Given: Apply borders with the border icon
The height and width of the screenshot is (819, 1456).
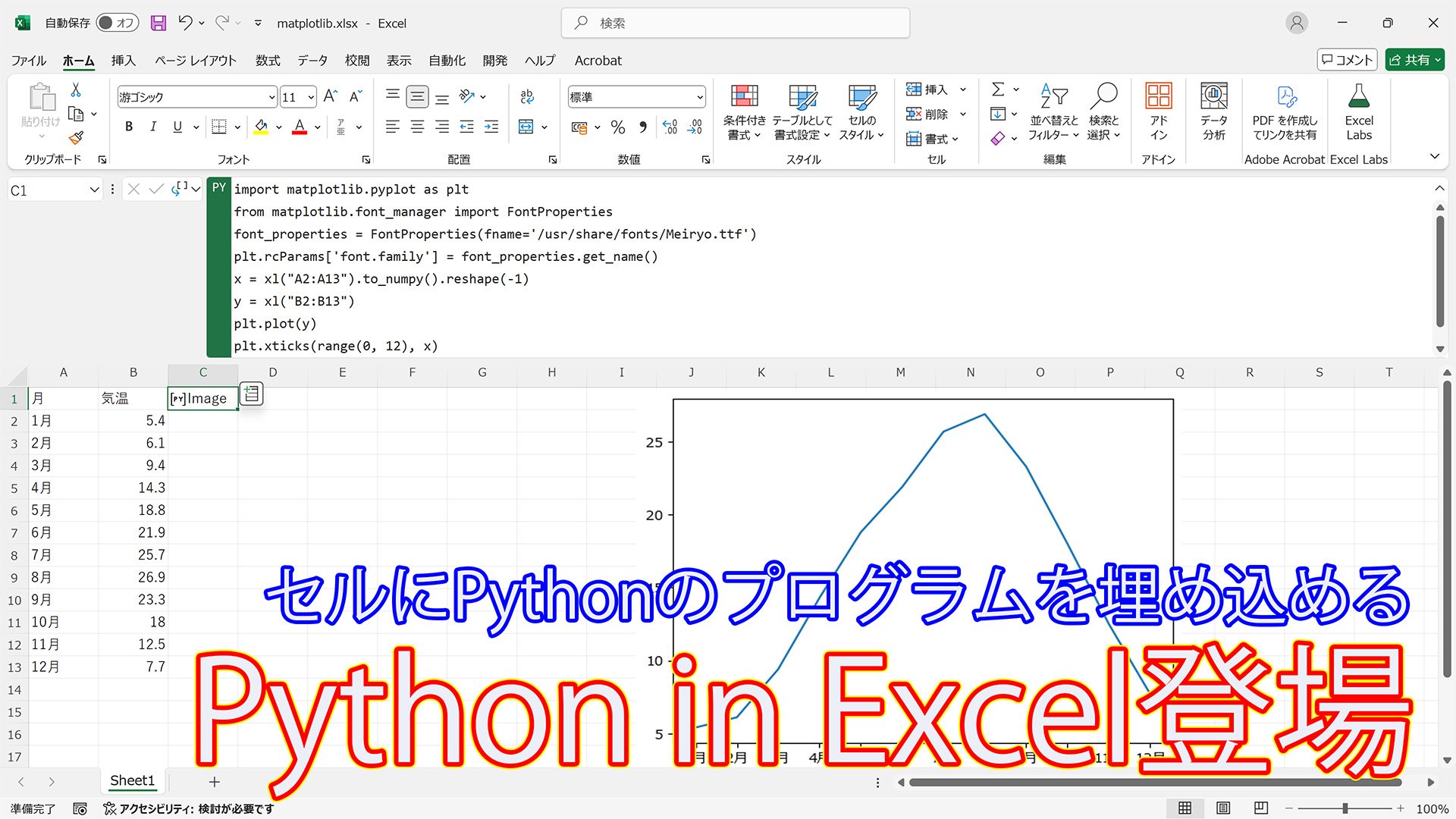Looking at the screenshot, I should tap(219, 127).
